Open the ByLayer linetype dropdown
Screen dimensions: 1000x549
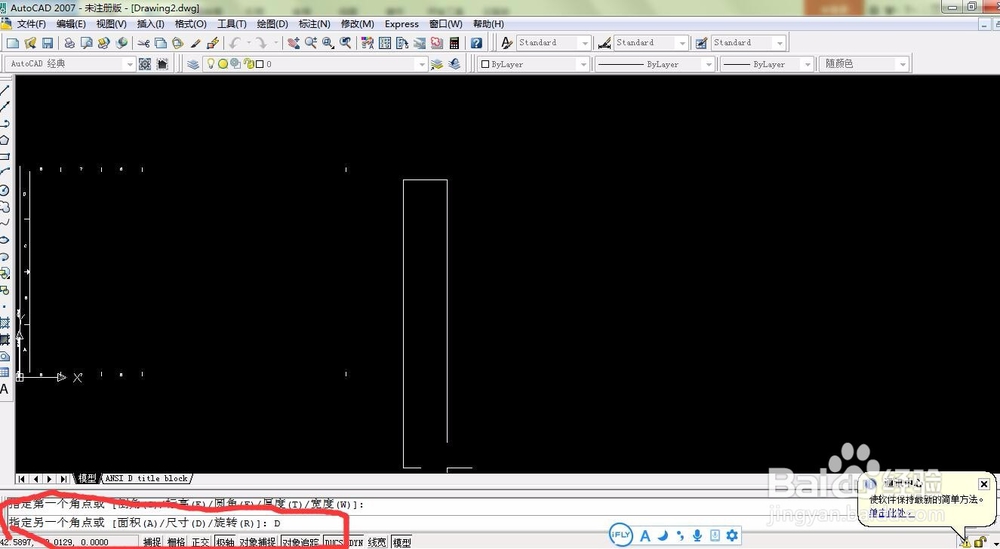point(708,64)
